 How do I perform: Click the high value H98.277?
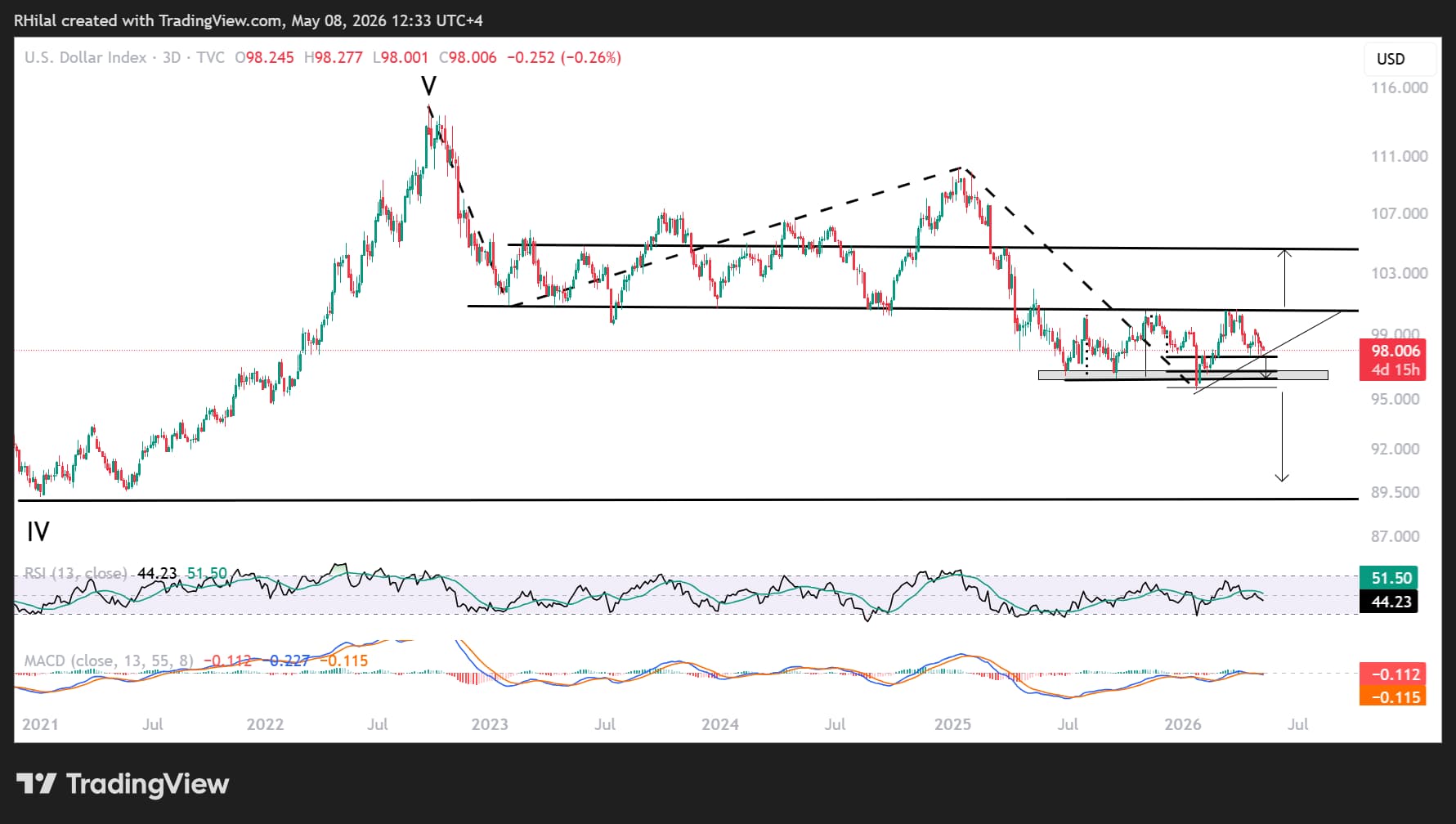click(333, 57)
